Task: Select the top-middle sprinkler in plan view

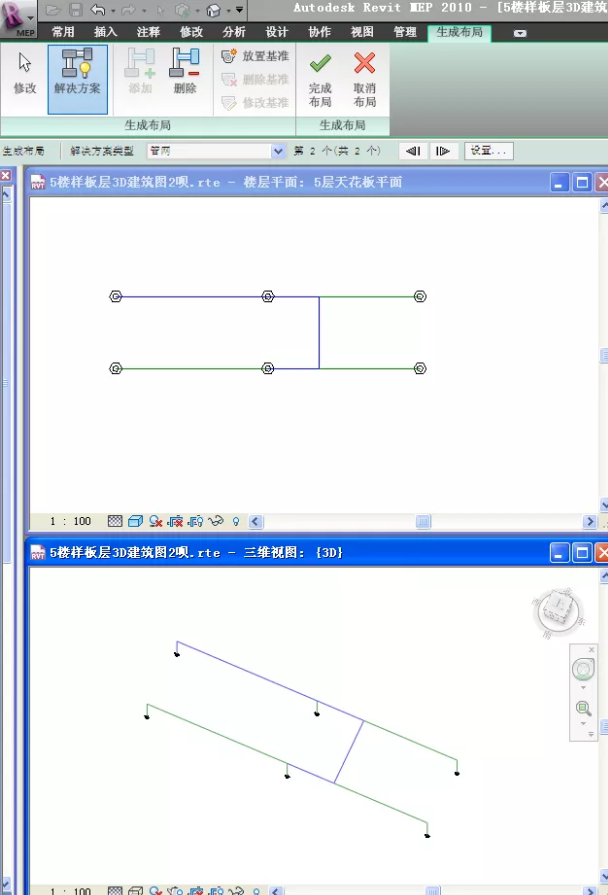Action: point(268,296)
